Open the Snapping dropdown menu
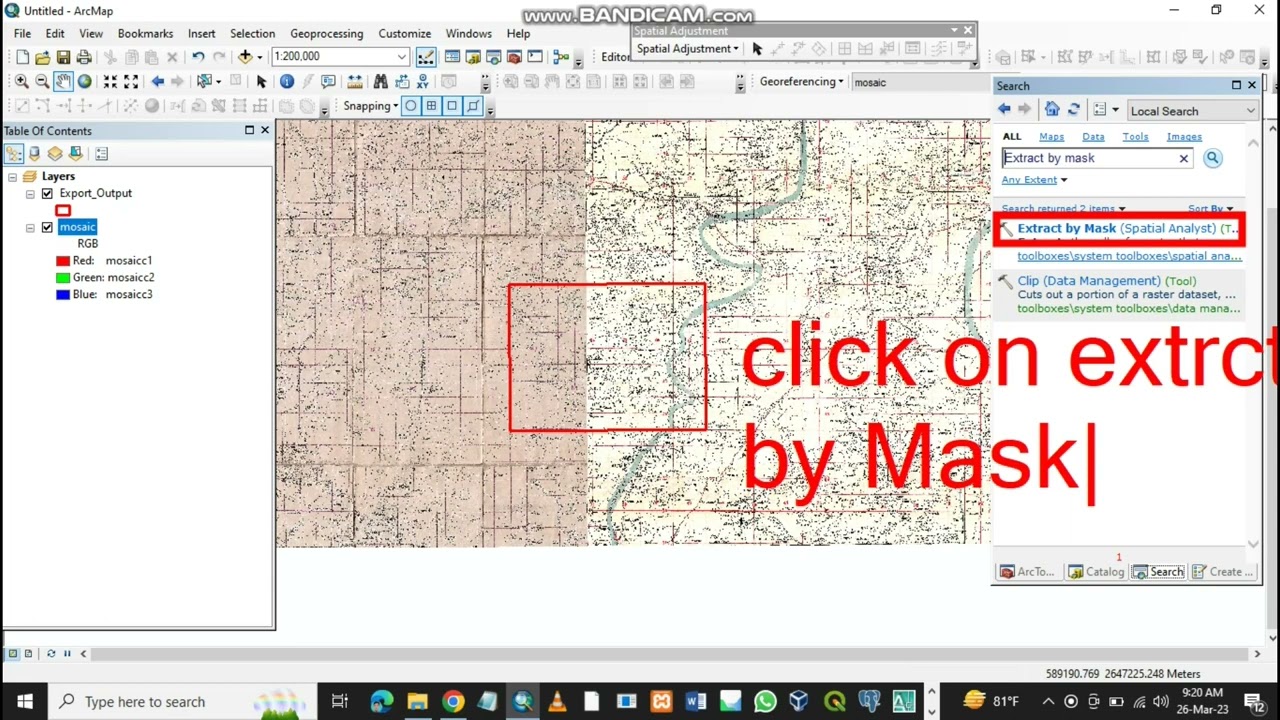 (370, 106)
